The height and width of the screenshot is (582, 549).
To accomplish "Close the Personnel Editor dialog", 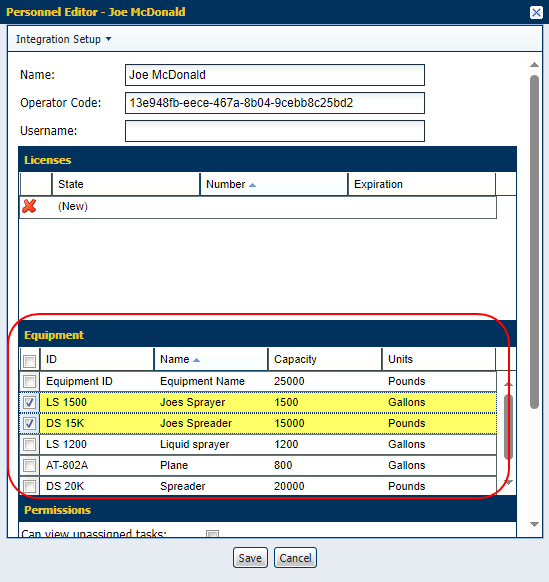I will coord(536,12).
